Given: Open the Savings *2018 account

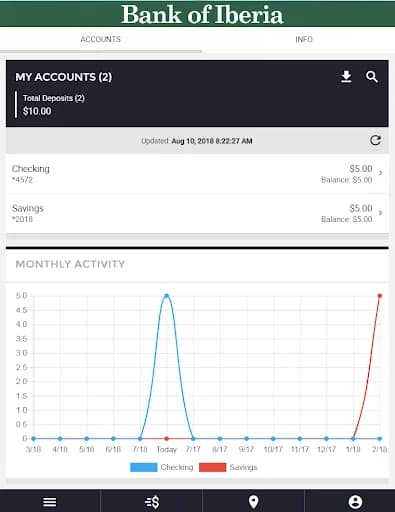Looking at the screenshot, I should pos(197,213).
